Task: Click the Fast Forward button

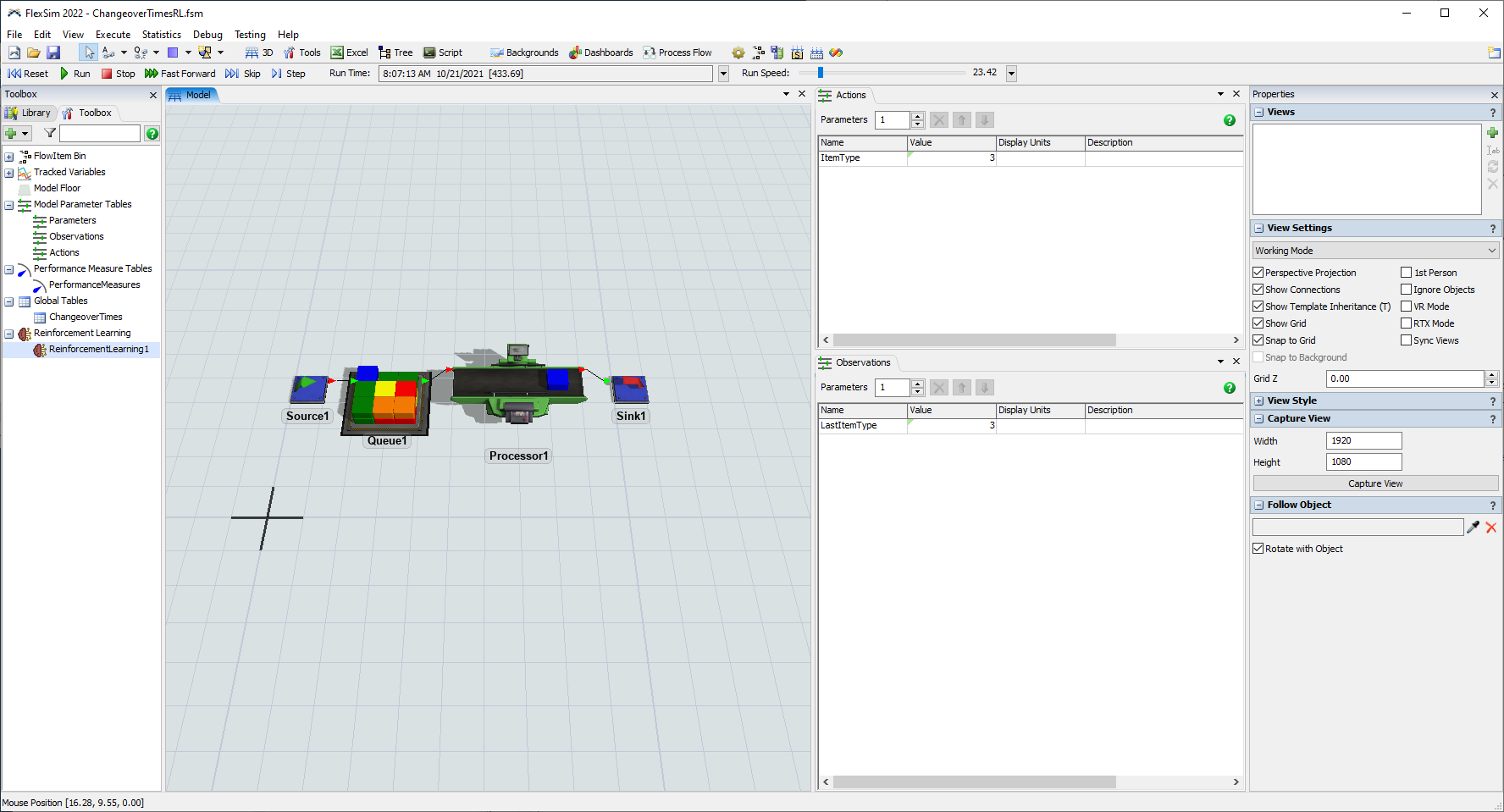Action: click(x=180, y=74)
